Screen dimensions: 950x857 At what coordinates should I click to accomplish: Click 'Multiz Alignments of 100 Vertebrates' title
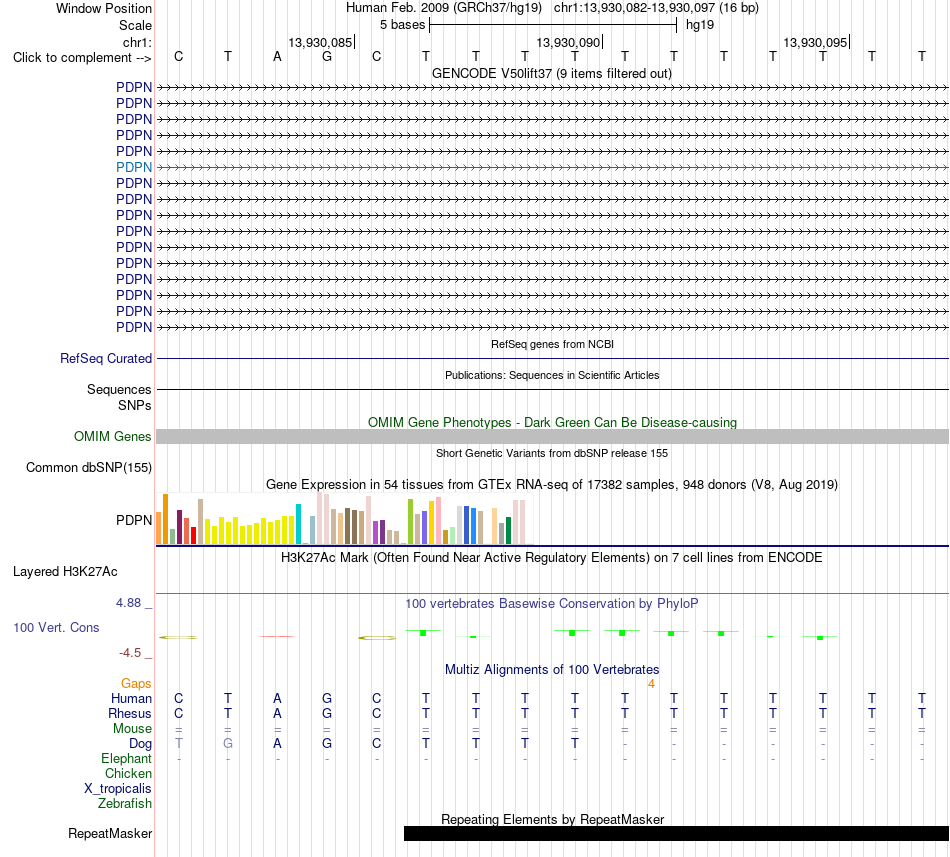pyautogui.click(x=552, y=669)
